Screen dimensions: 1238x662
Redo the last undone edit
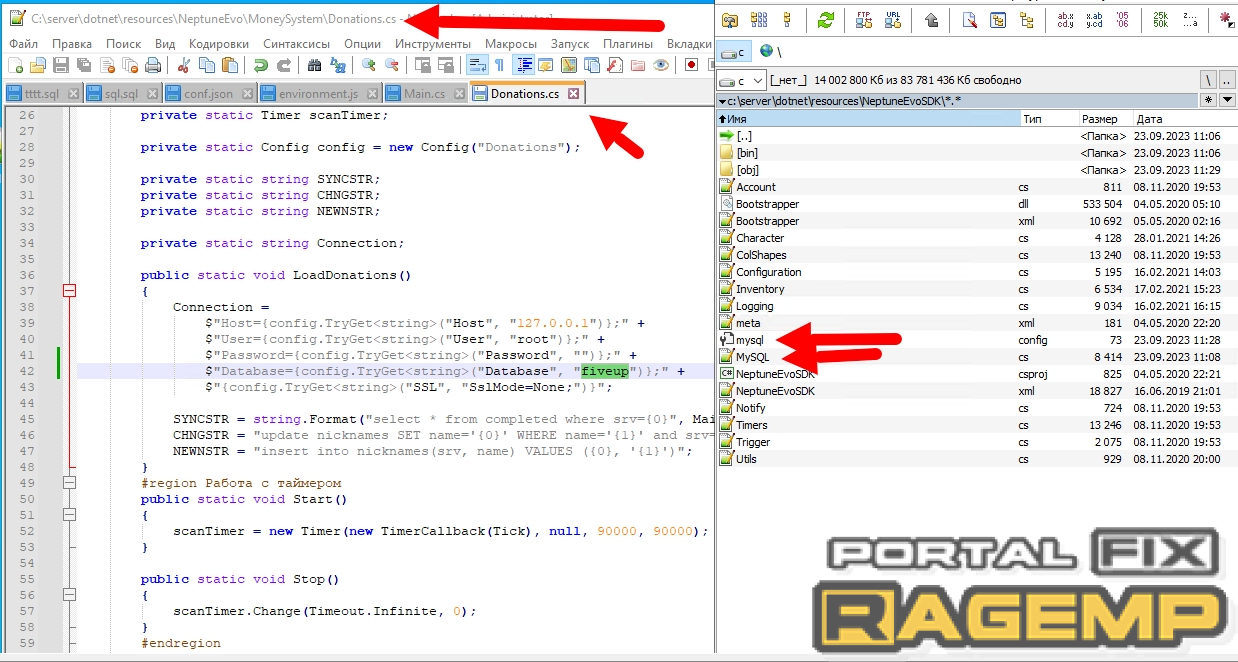[283, 65]
